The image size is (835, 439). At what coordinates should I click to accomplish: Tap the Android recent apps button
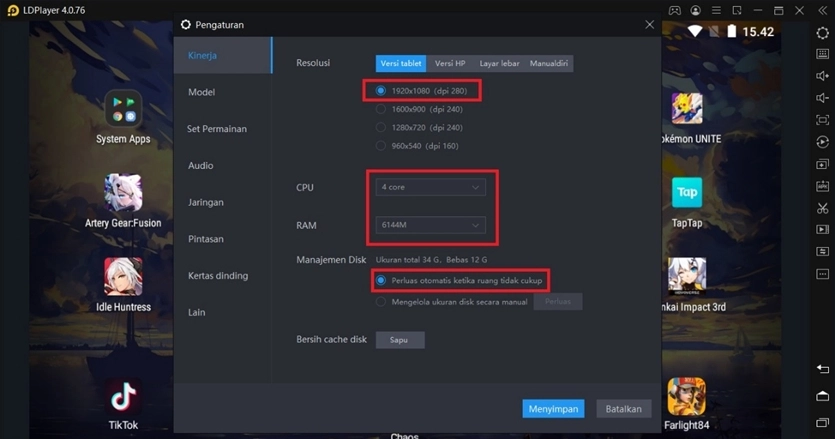pos(823,422)
